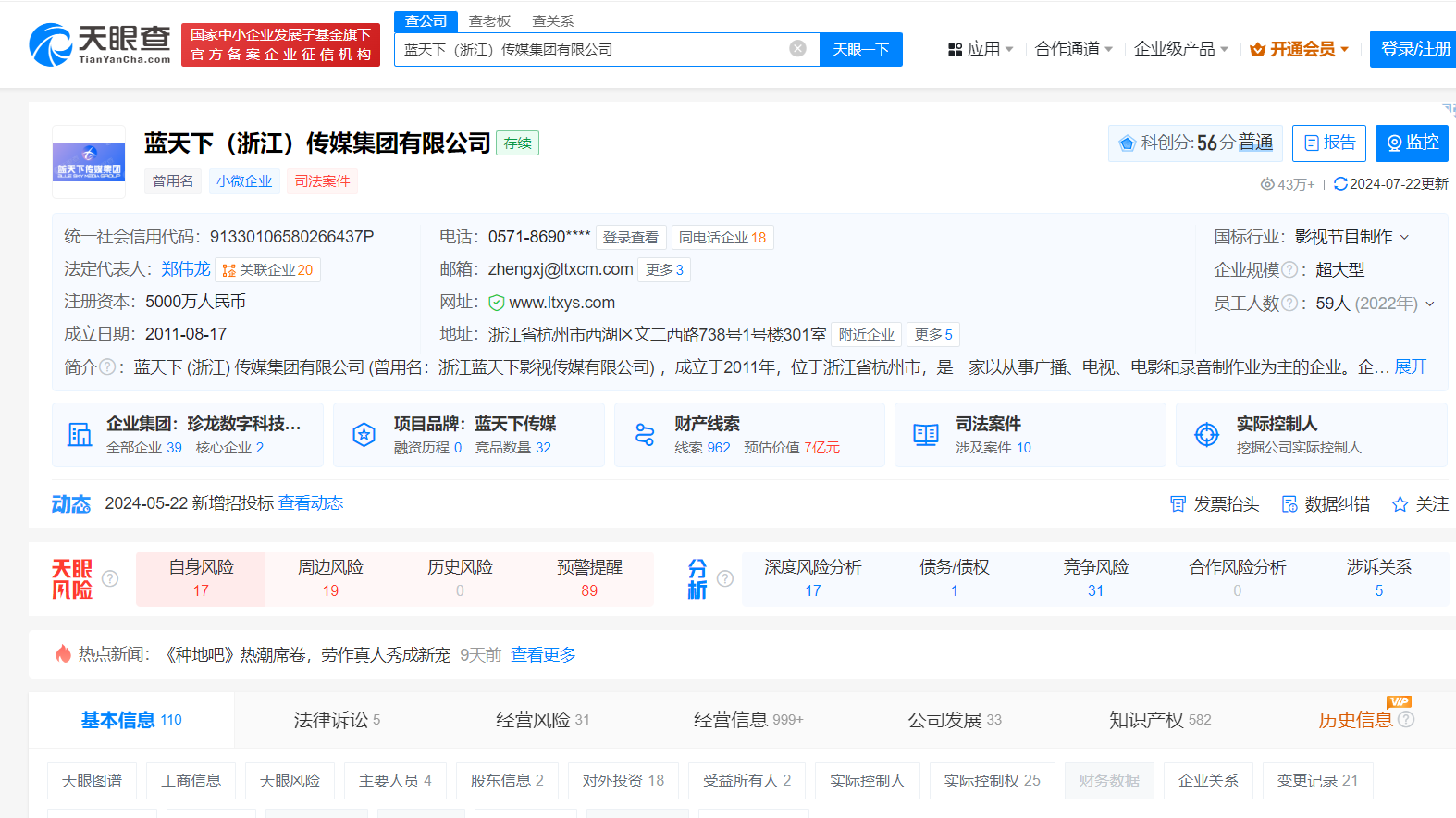The height and width of the screenshot is (818, 1456).
Task: Click inside the company search field
Action: tap(592, 49)
